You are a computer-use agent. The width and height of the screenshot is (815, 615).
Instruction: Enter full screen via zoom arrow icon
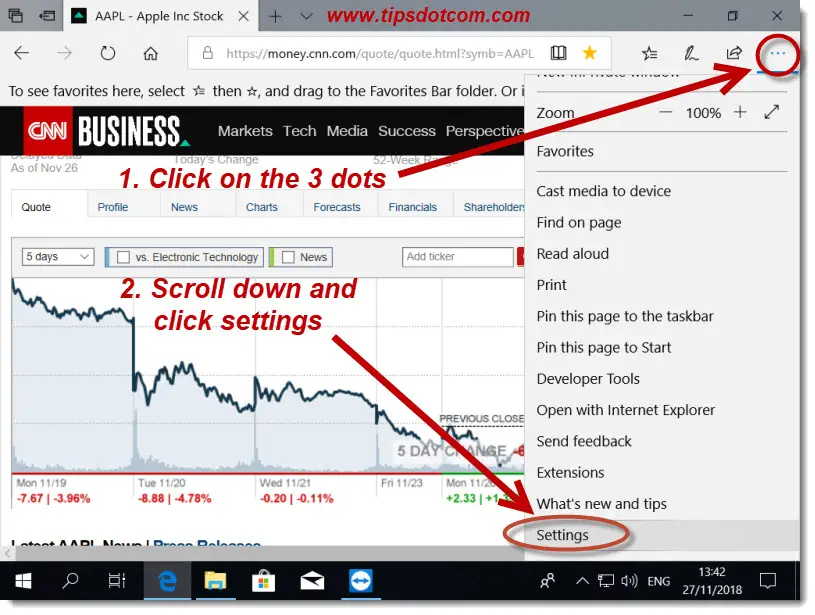point(772,112)
